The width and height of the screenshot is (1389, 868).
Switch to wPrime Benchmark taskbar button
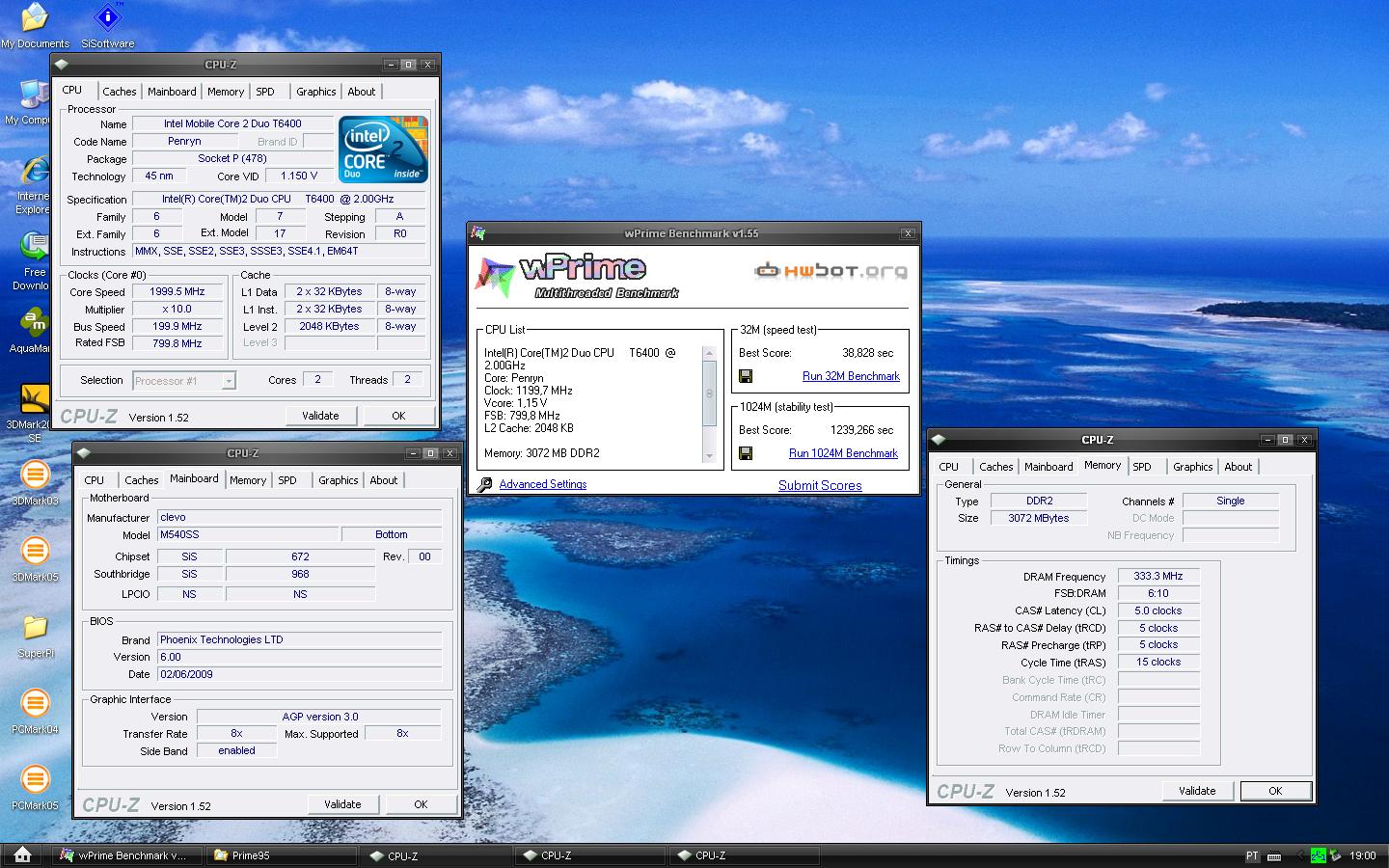128,855
